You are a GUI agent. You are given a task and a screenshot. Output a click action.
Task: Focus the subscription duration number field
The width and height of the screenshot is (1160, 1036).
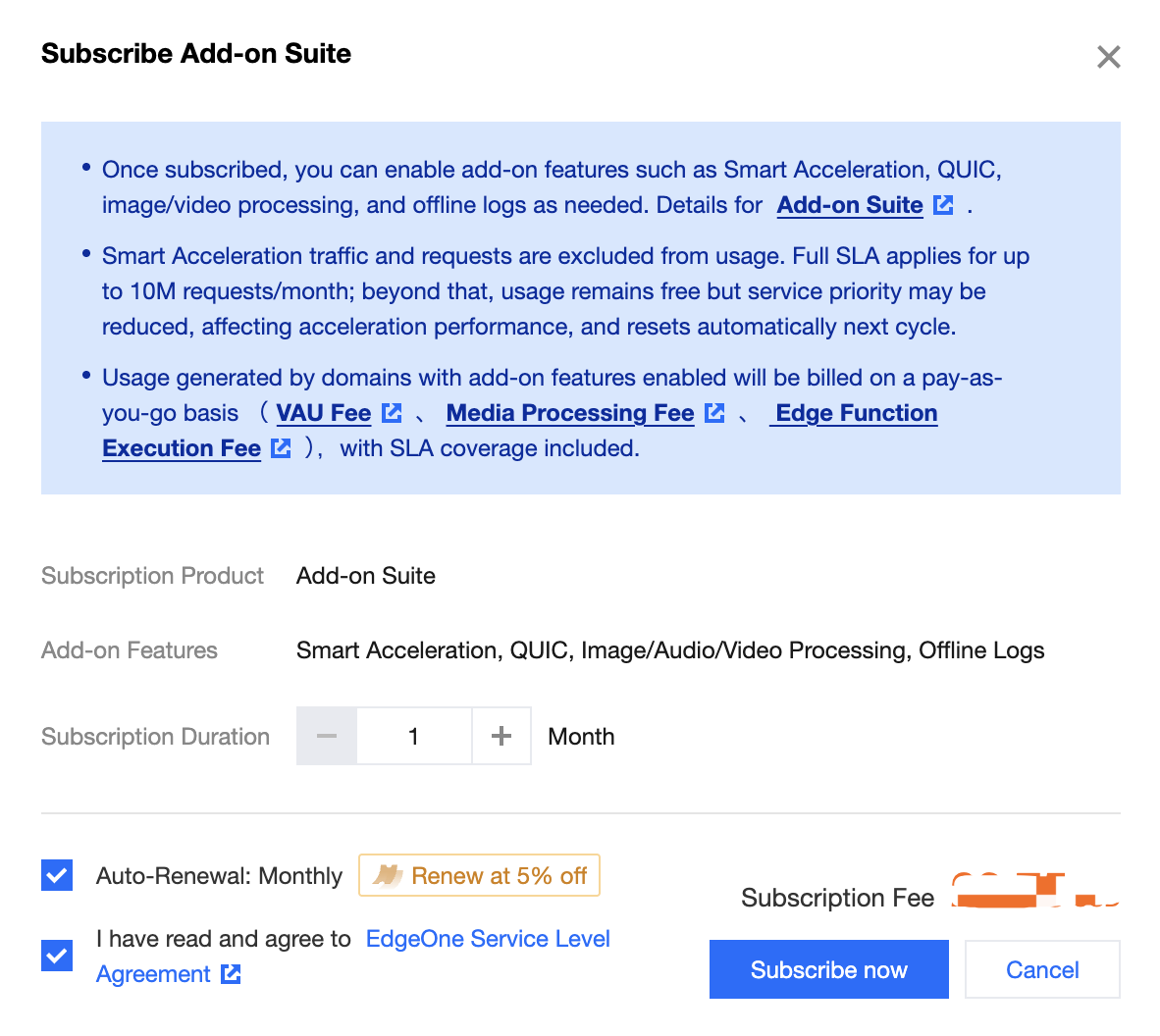(x=413, y=736)
